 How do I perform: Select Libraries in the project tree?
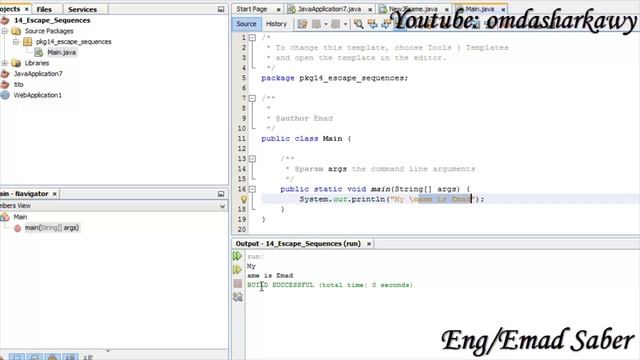point(37,63)
